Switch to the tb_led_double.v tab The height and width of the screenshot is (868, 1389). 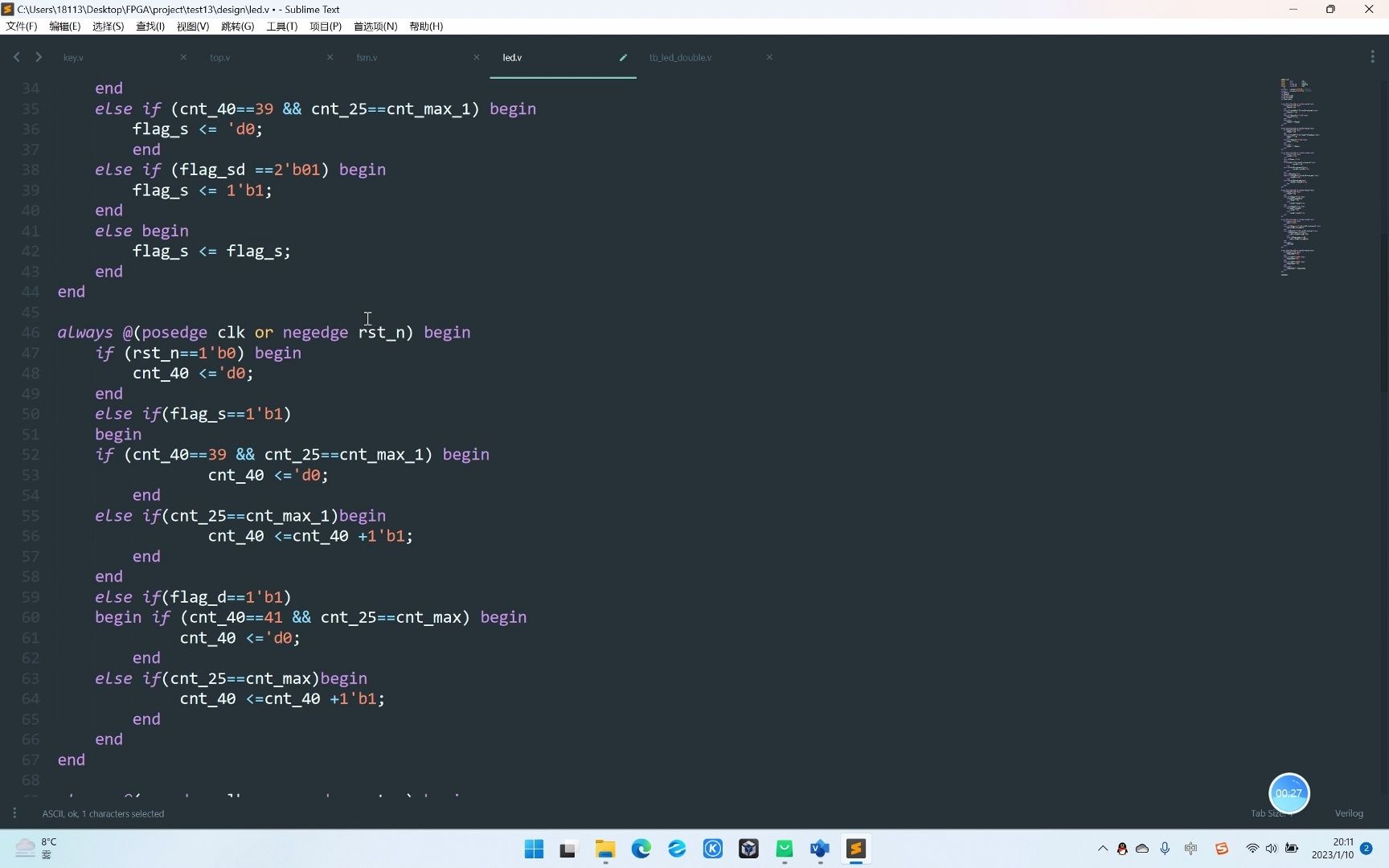(x=680, y=57)
